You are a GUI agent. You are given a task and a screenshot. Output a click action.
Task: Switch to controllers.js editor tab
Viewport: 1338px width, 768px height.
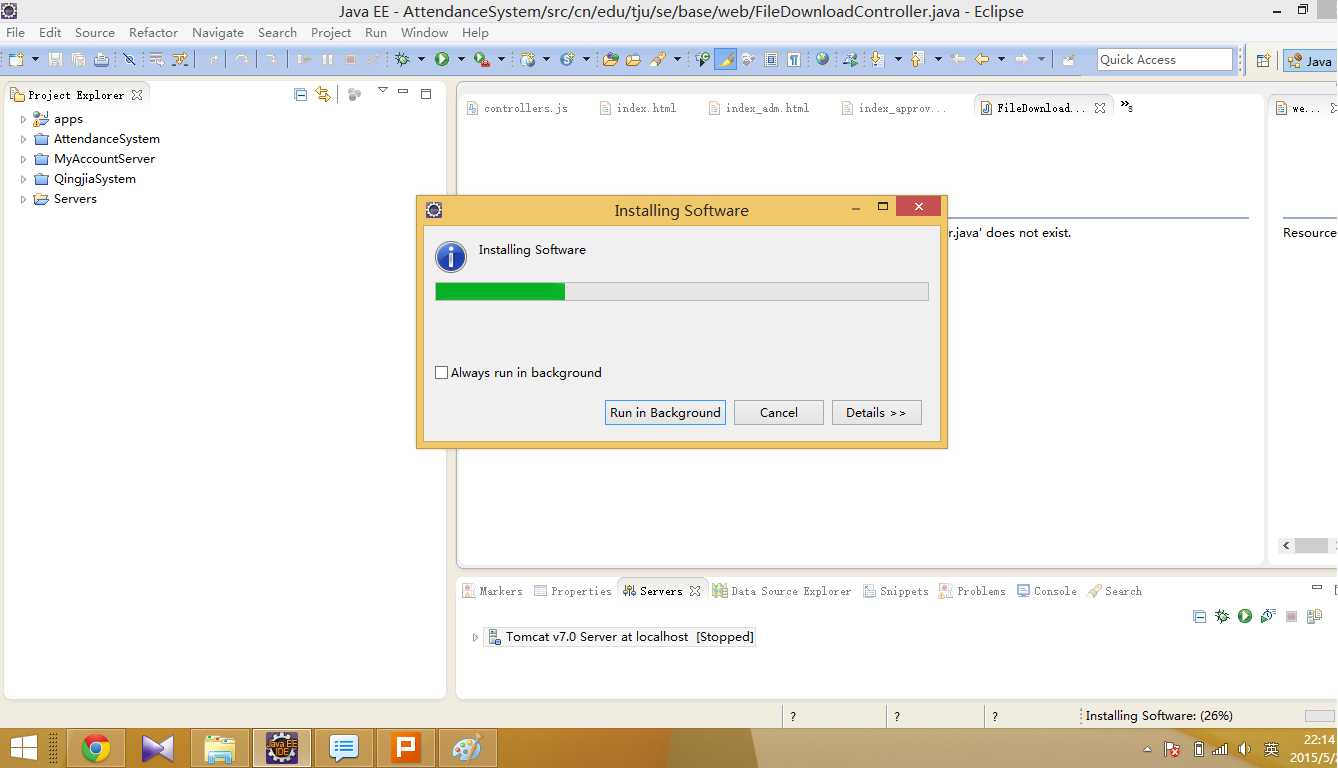pos(516,108)
